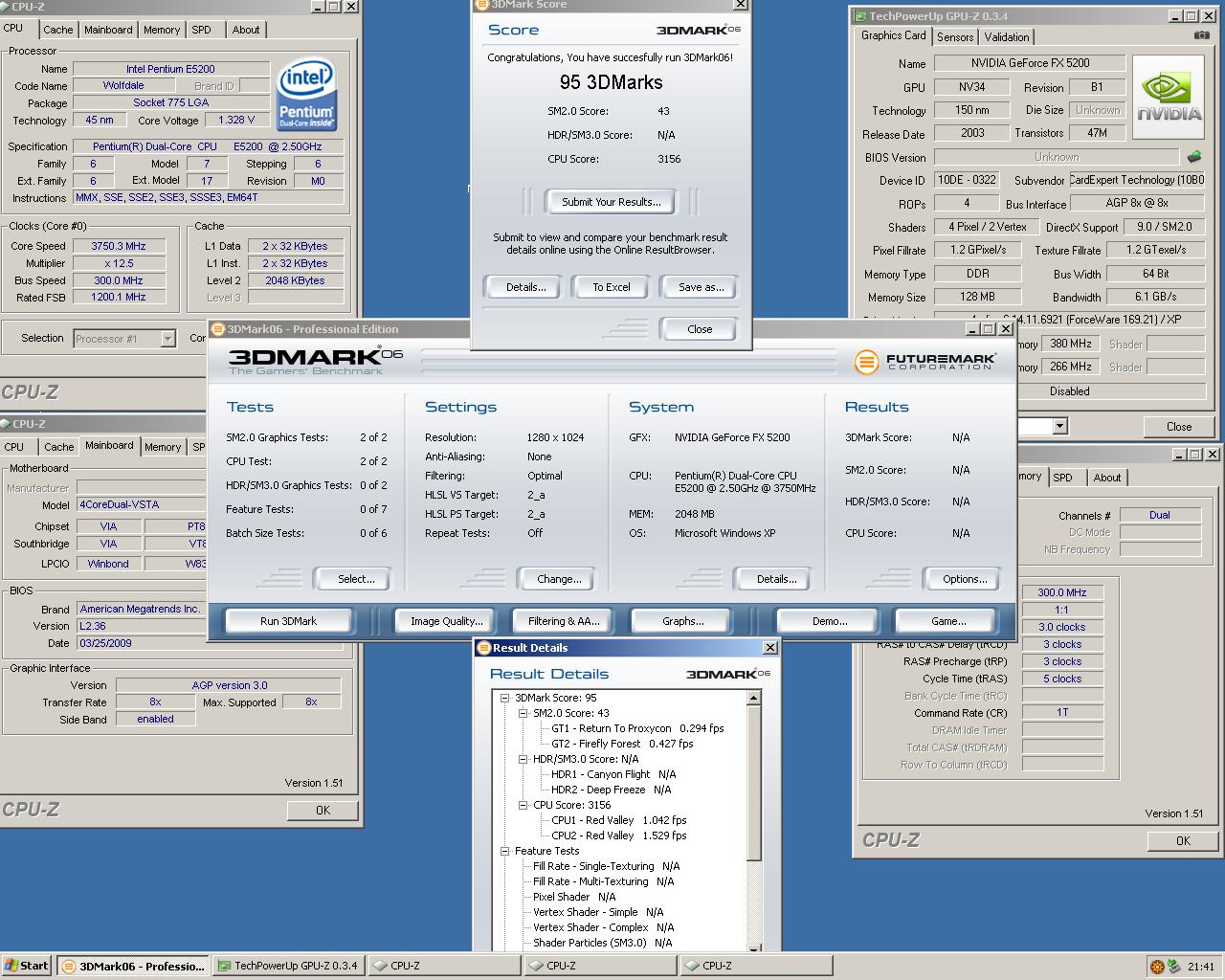Collapse the HDR/SM3.0 Score tree node
Image resolution: width=1225 pixels, height=980 pixels.
523,759
